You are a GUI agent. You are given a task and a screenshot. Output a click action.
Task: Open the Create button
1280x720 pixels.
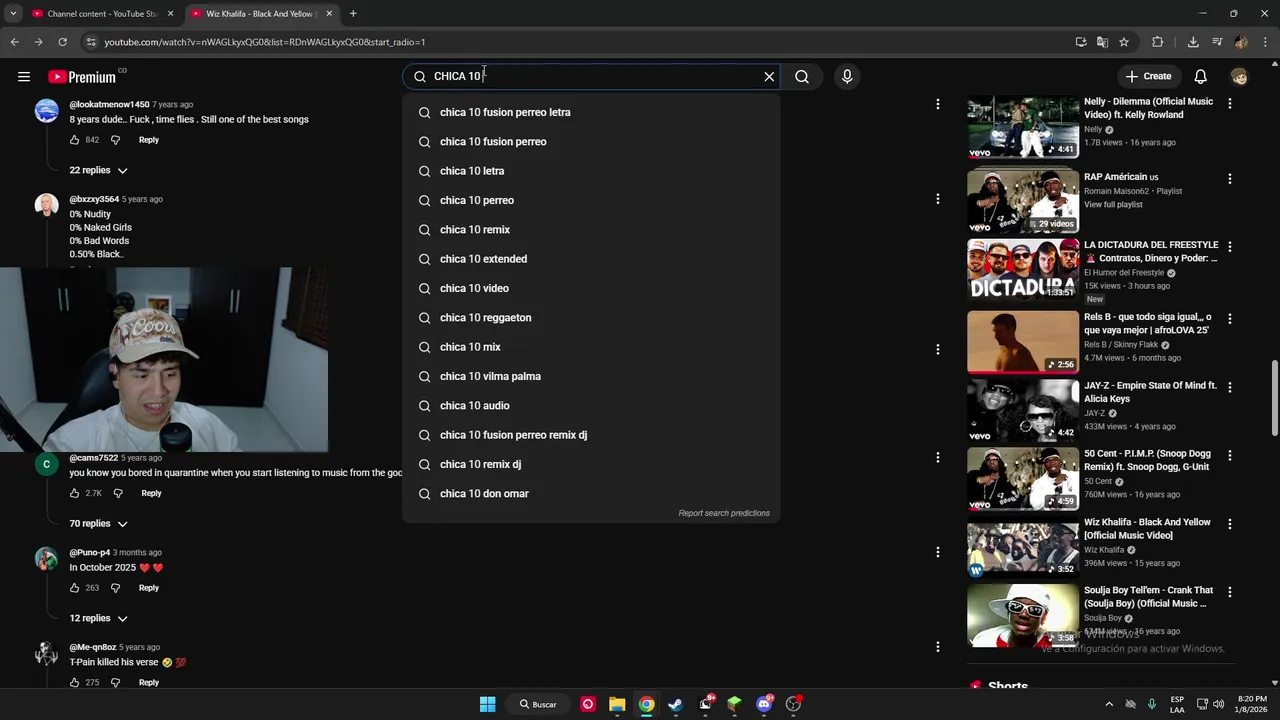(x=1148, y=76)
